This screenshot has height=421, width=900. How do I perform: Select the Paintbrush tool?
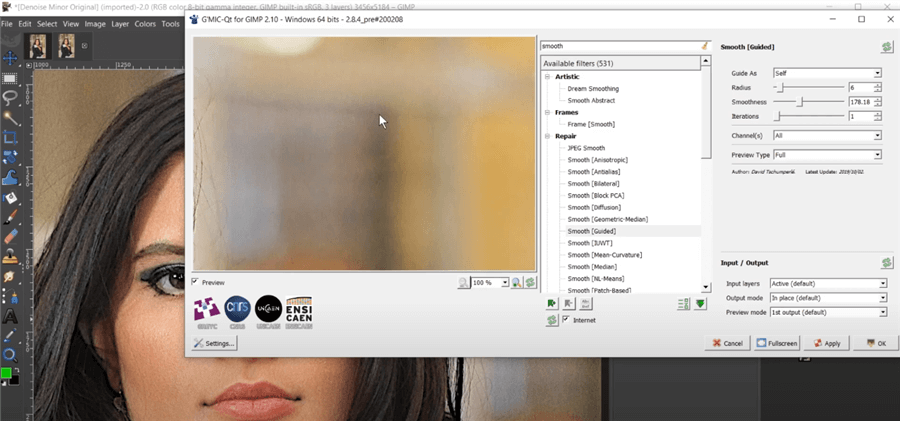click(10, 217)
